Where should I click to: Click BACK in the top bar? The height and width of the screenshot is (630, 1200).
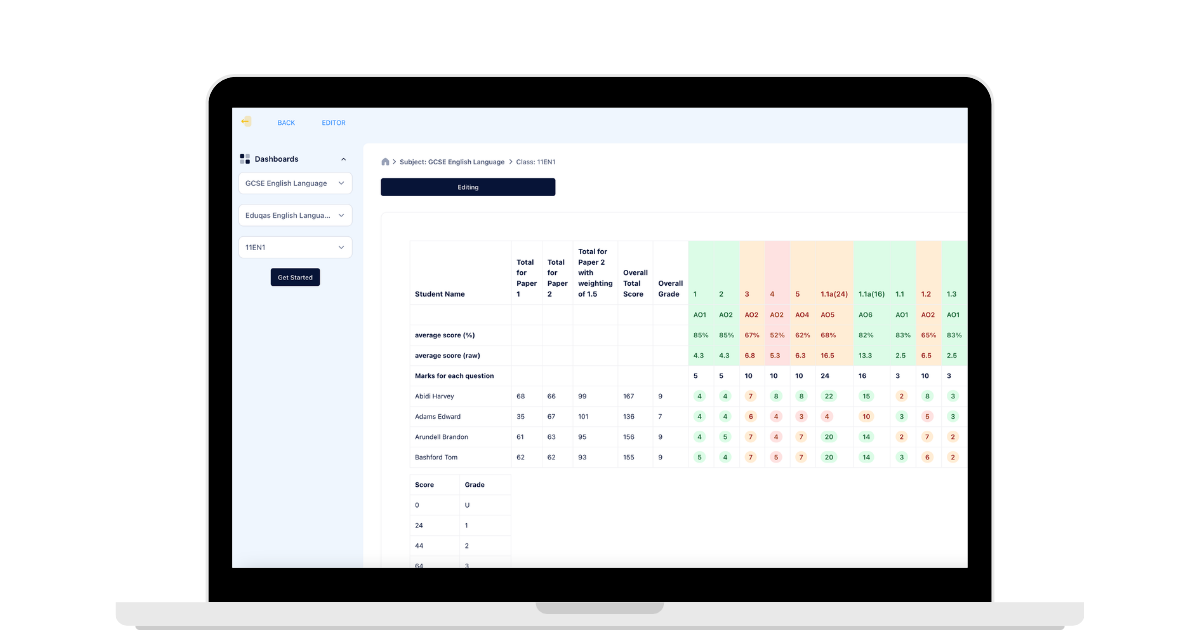286,123
